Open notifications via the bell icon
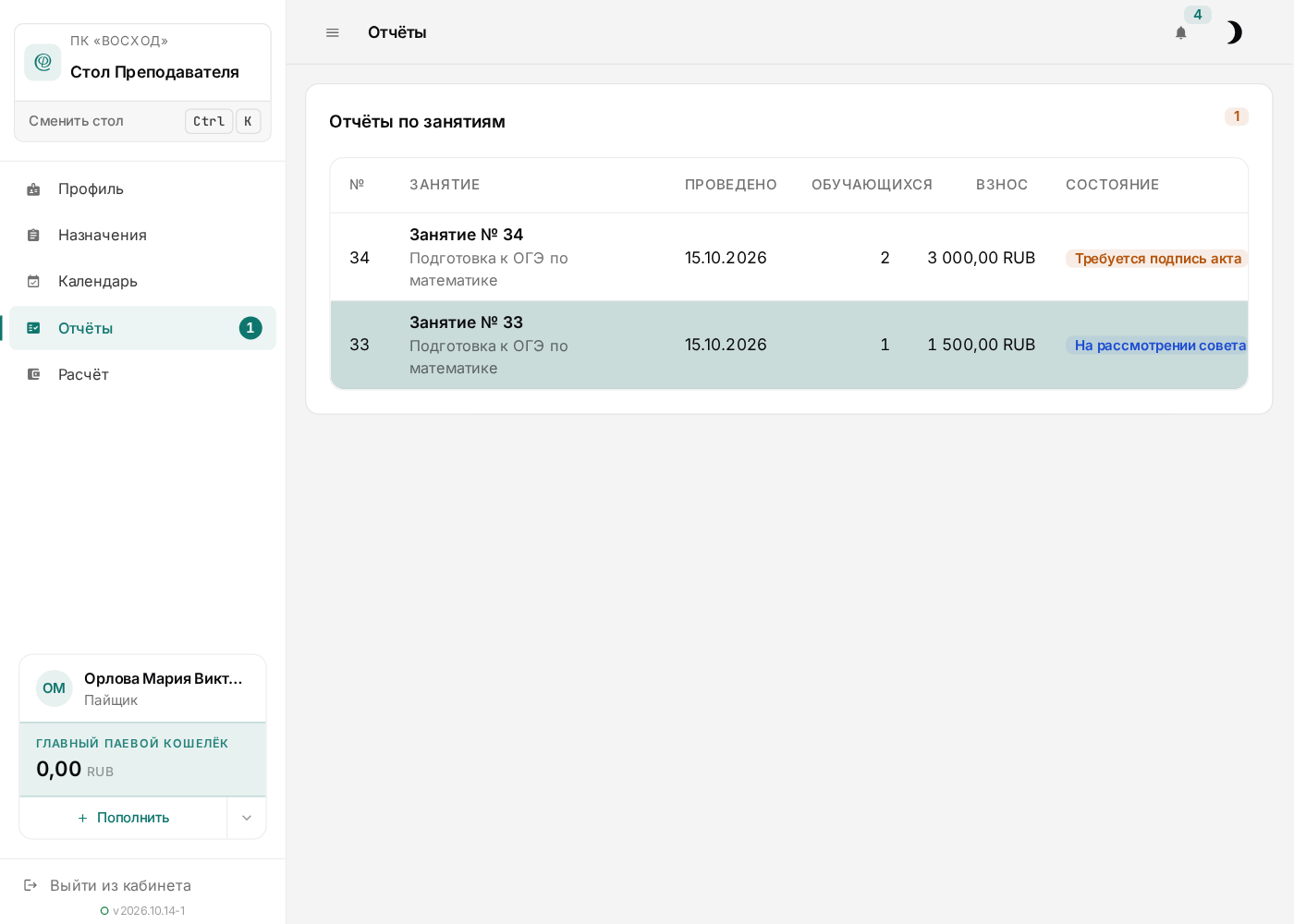Image resolution: width=1294 pixels, height=924 pixels. coord(1181,33)
